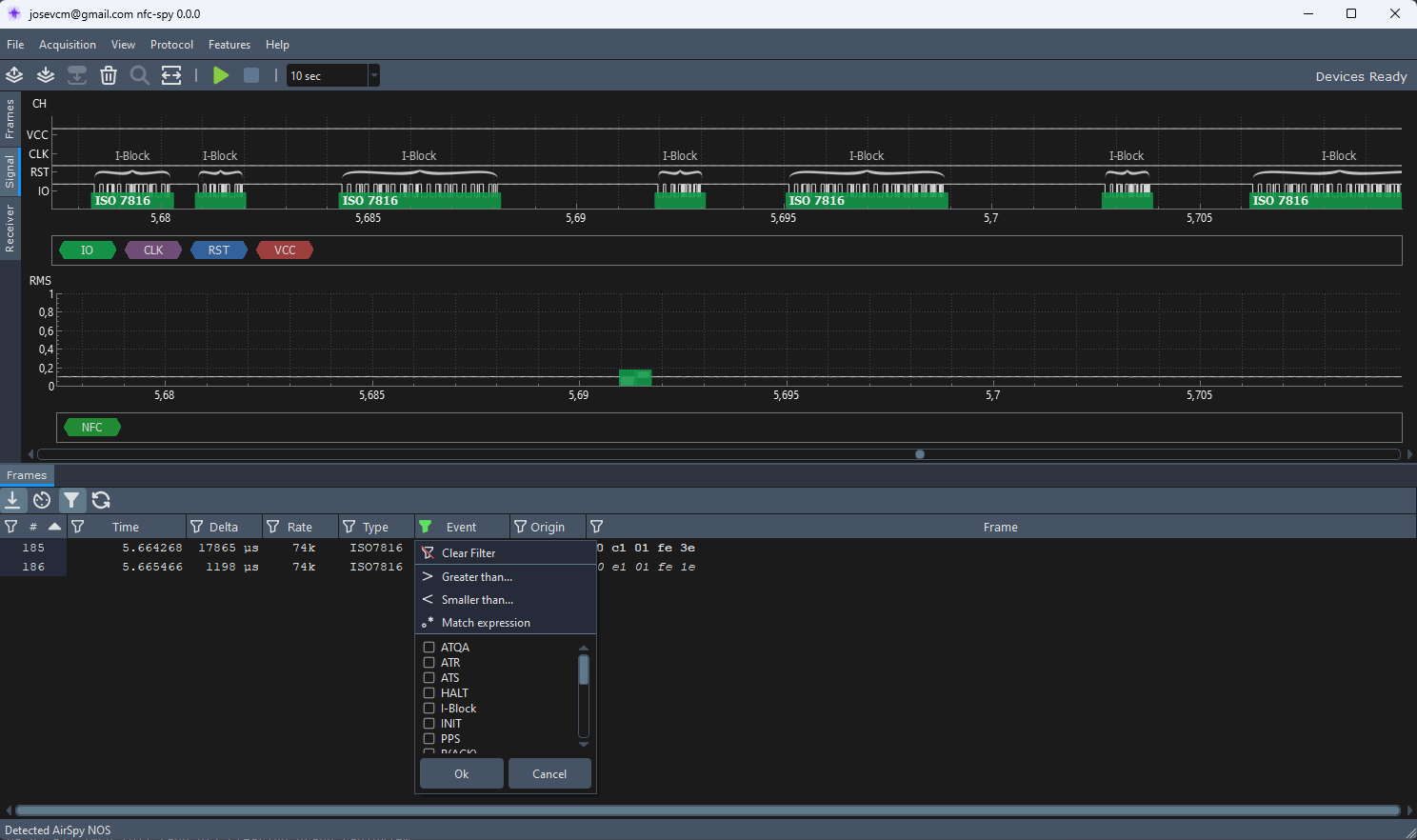
Task: Click the Event column header
Action: [461, 527]
